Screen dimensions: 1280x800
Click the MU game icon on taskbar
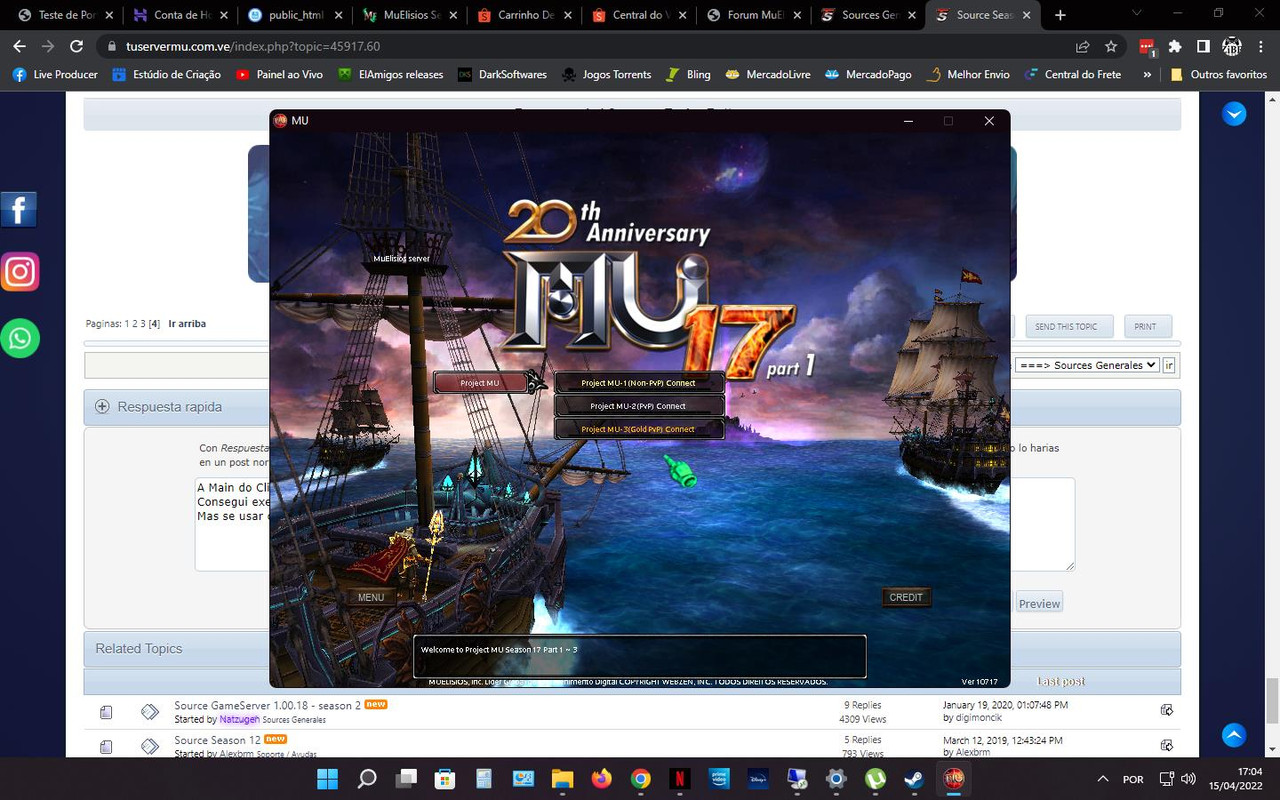pyautogui.click(x=953, y=778)
